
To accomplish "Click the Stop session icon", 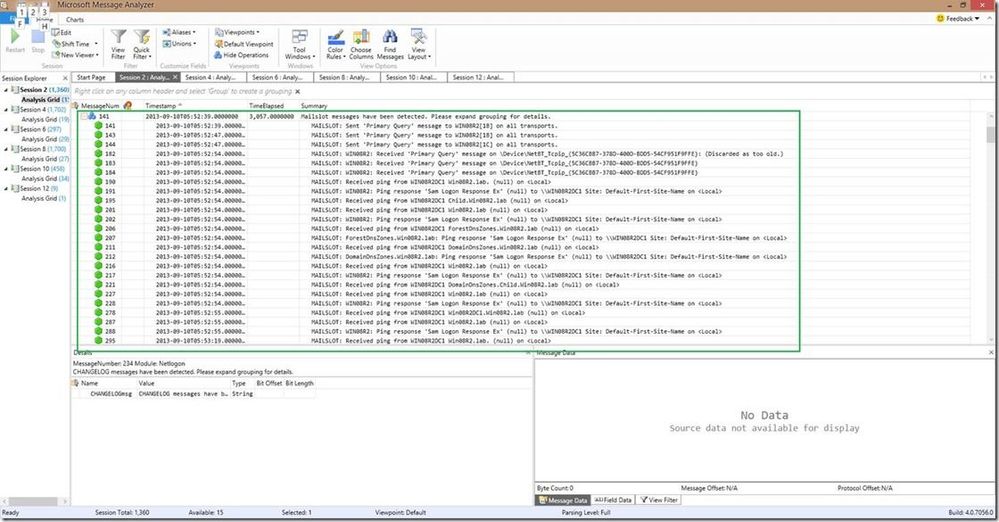I will (38, 37).
